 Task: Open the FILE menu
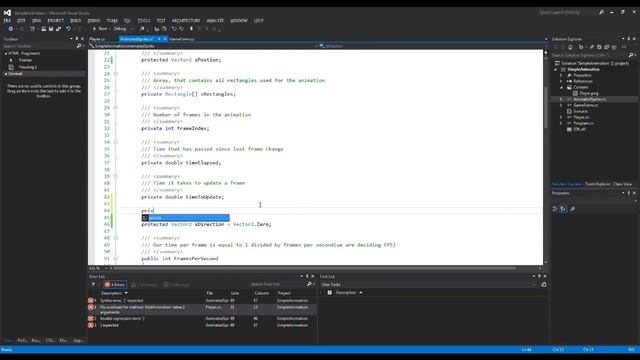click(x=7, y=20)
